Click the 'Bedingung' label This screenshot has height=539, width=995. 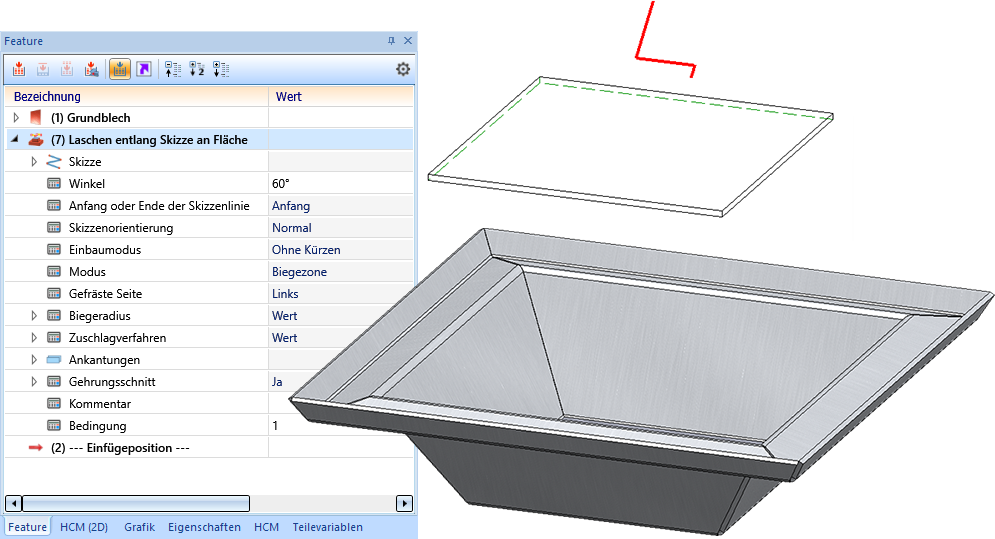point(98,425)
